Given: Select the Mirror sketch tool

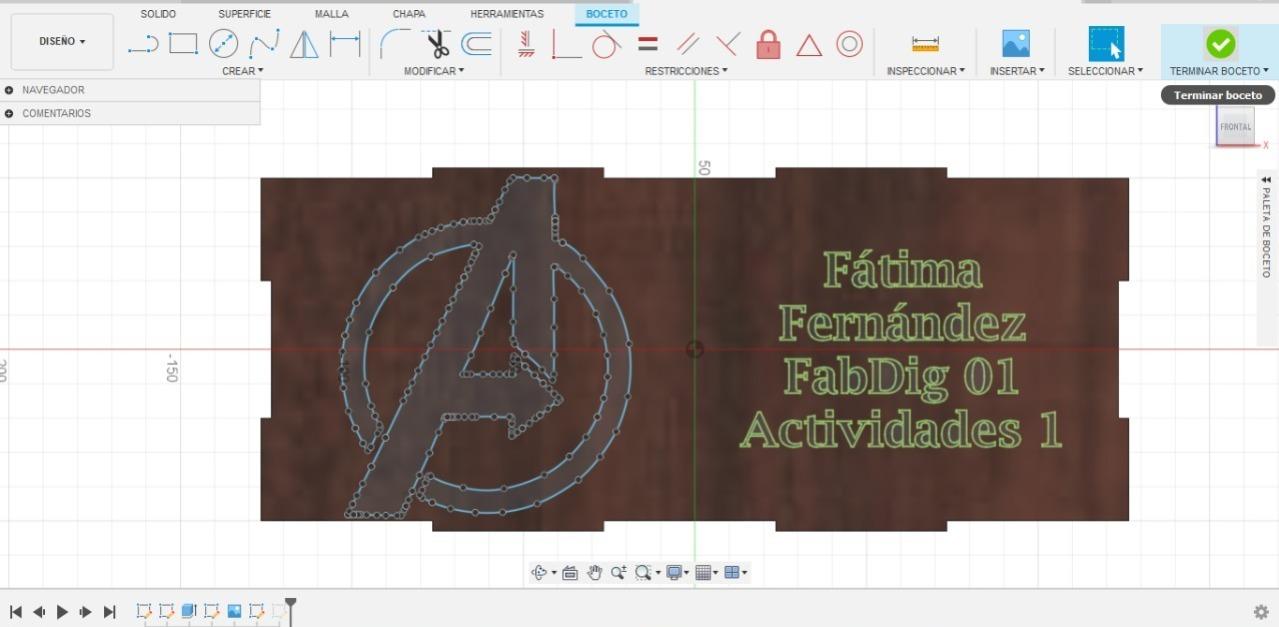Looking at the screenshot, I should [x=304, y=44].
